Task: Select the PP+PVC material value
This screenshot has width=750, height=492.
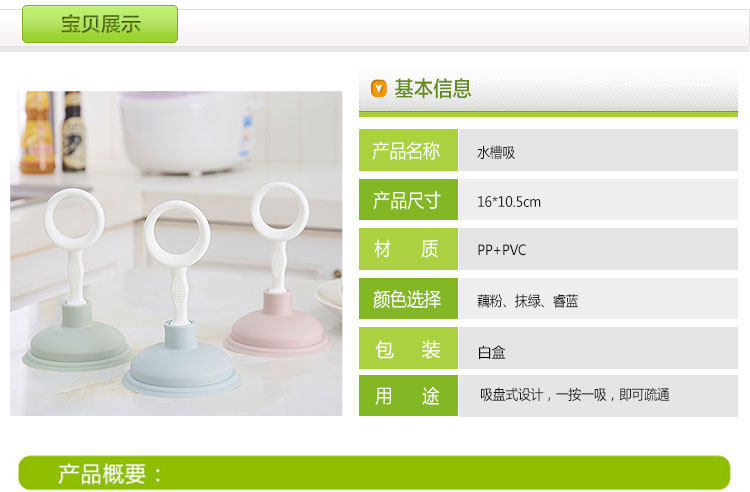Action: [501, 250]
